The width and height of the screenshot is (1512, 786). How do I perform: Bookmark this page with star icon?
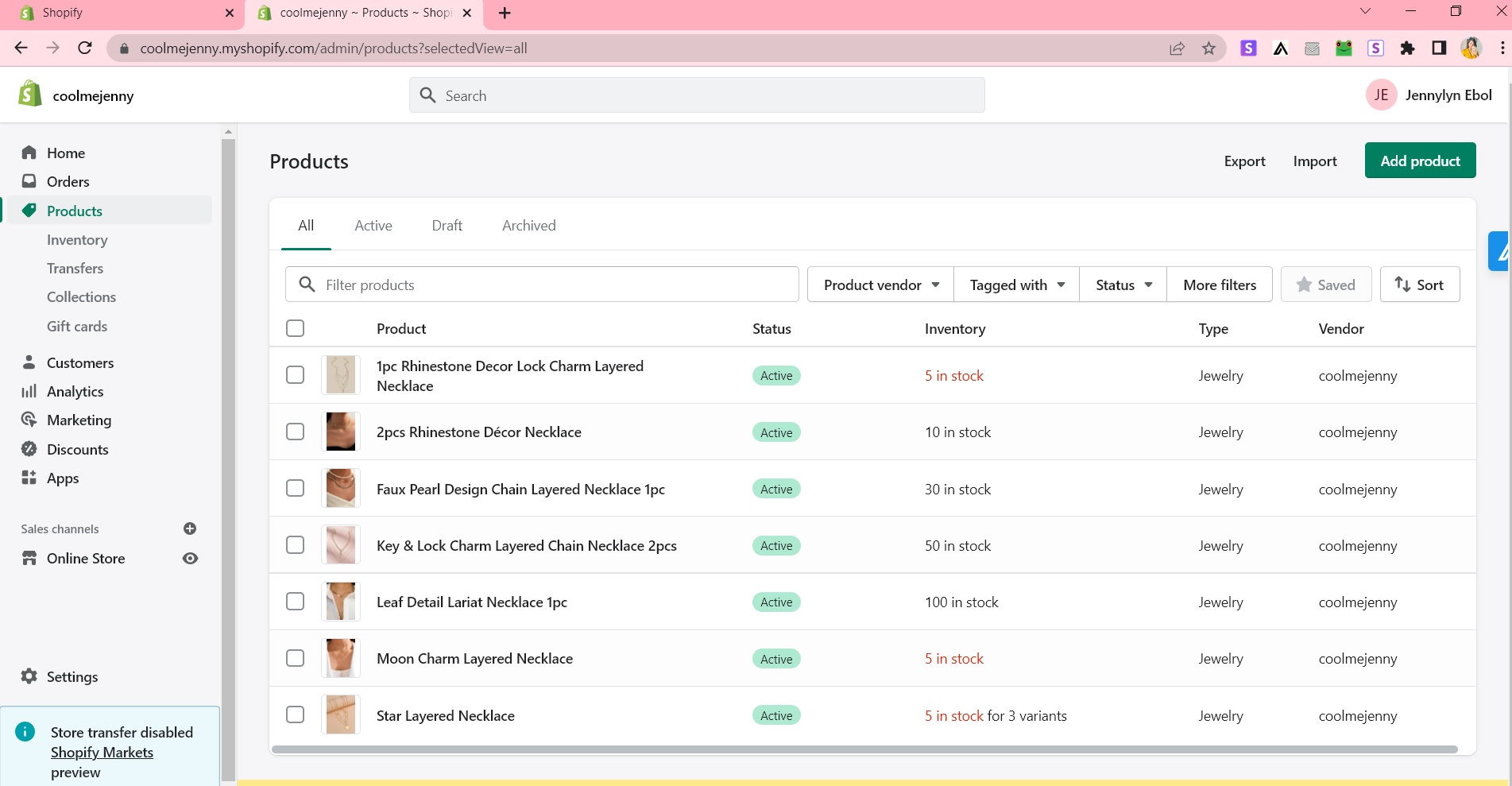pyautogui.click(x=1208, y=48)
